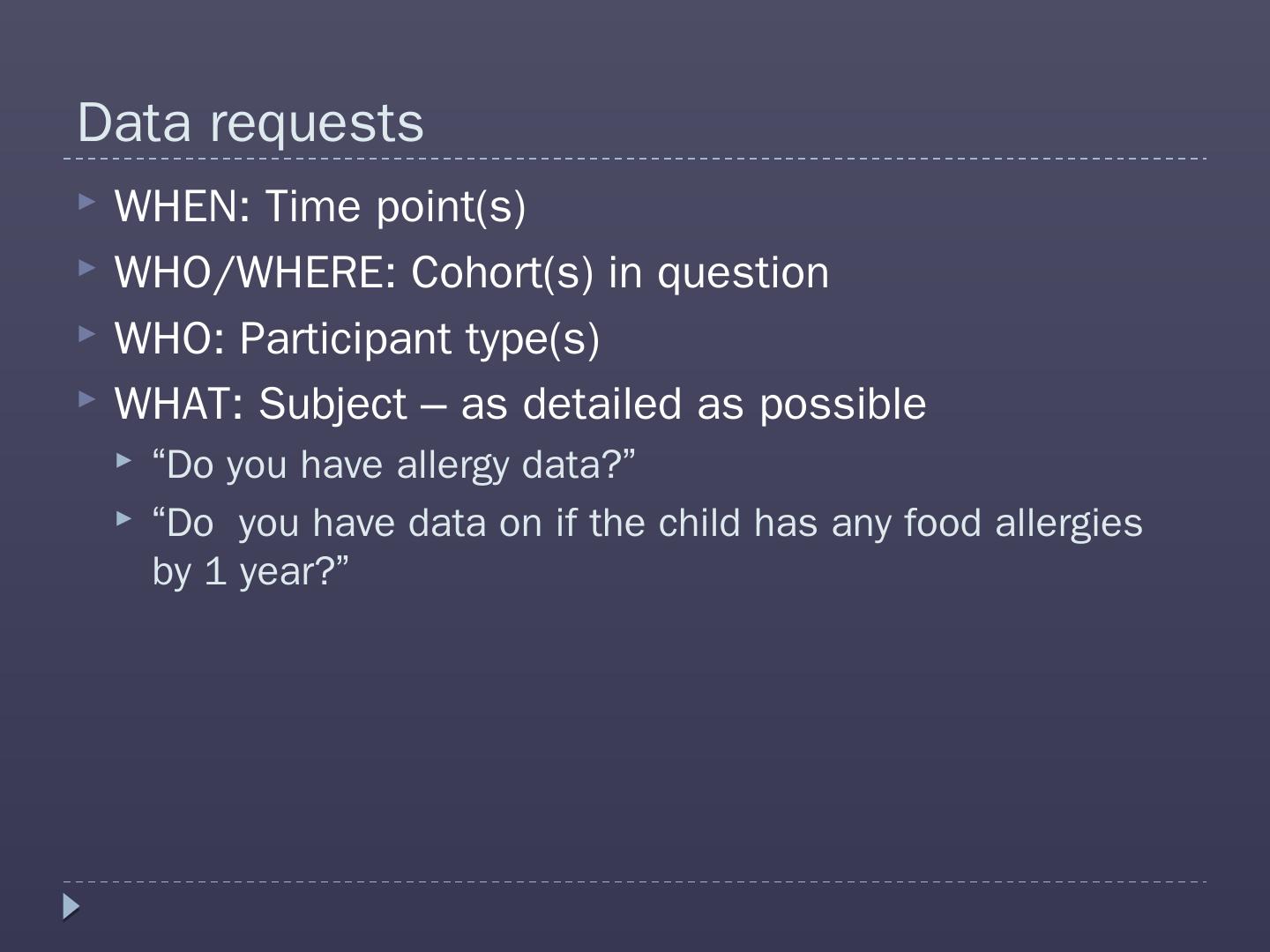Click the "Cohort(s) in question" phrase
This screenshot has height=952, width=1270.
click(x=620, y=272)
